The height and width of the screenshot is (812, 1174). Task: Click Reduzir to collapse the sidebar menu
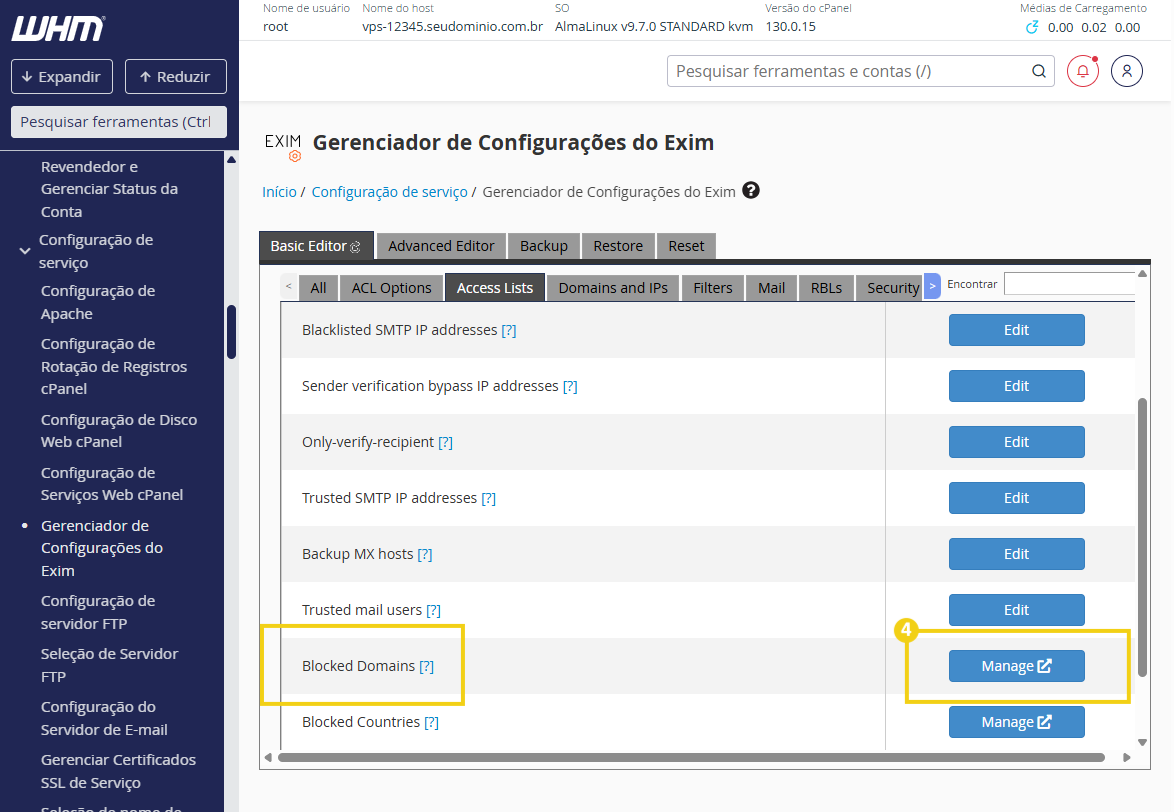175,76
